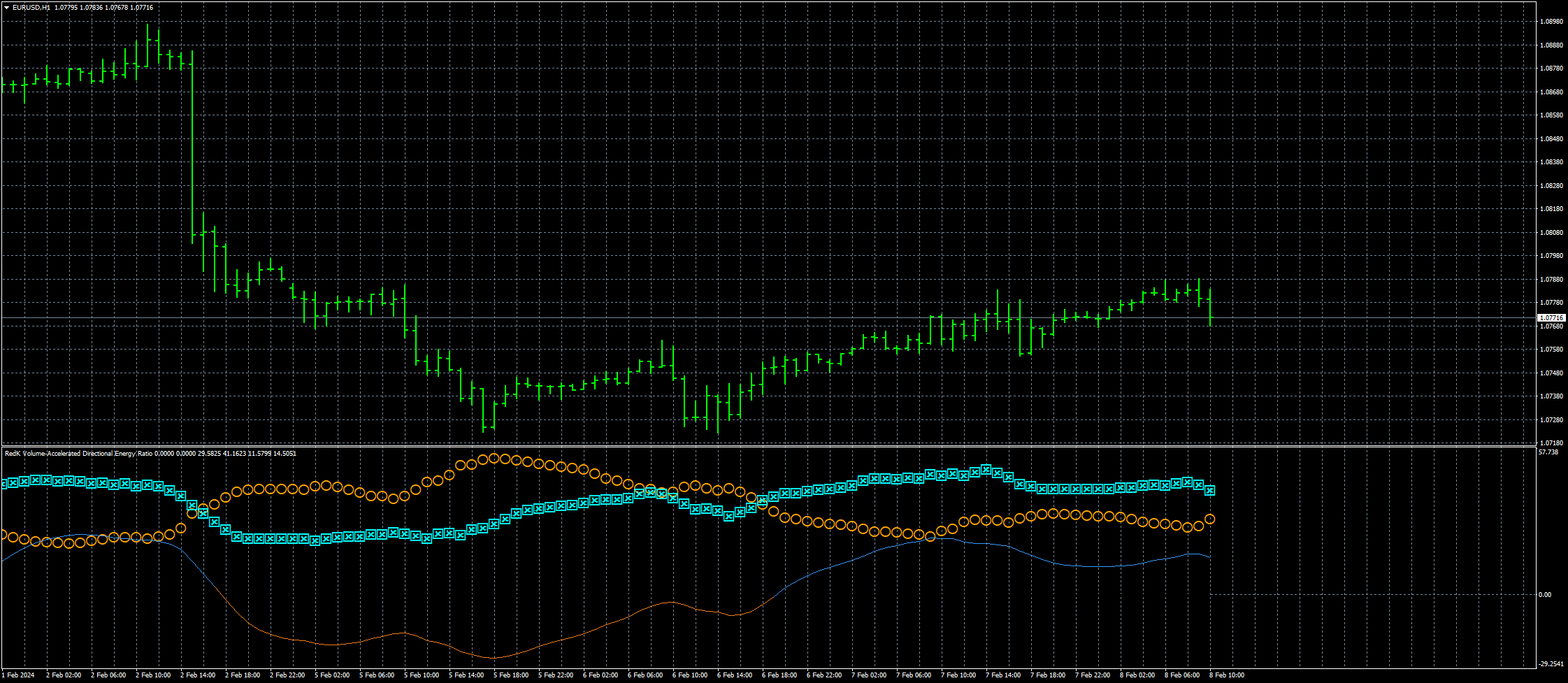Click the 5 Feb 18:00 time label
This screenshot has width=1568, height=683.
coord(511,675)
